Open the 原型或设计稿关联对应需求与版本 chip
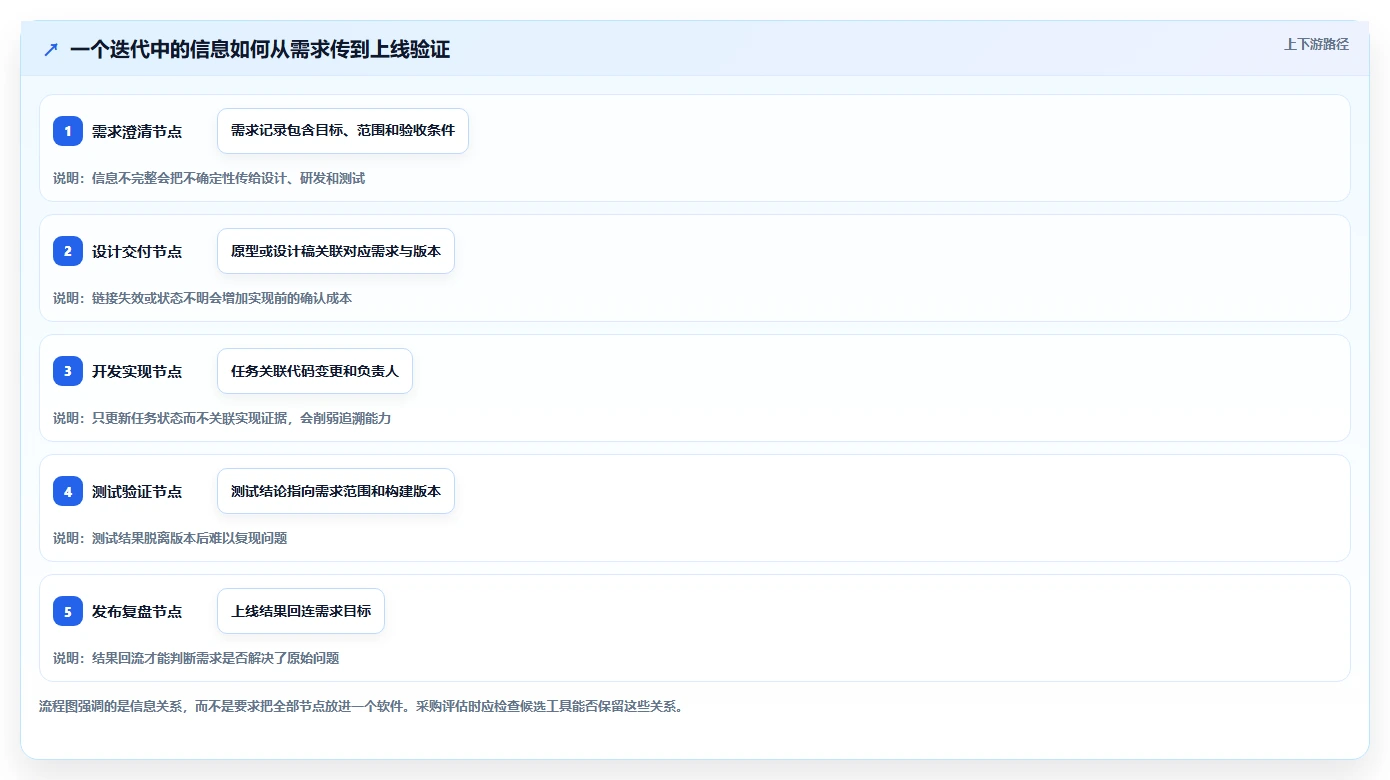 (336, 251)
